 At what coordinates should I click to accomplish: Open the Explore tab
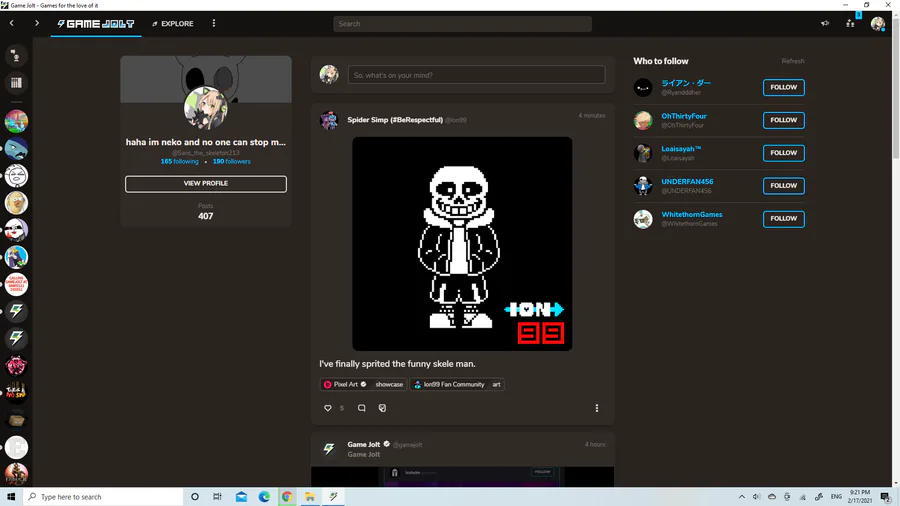pyautogui.click(x=173, y=24)
